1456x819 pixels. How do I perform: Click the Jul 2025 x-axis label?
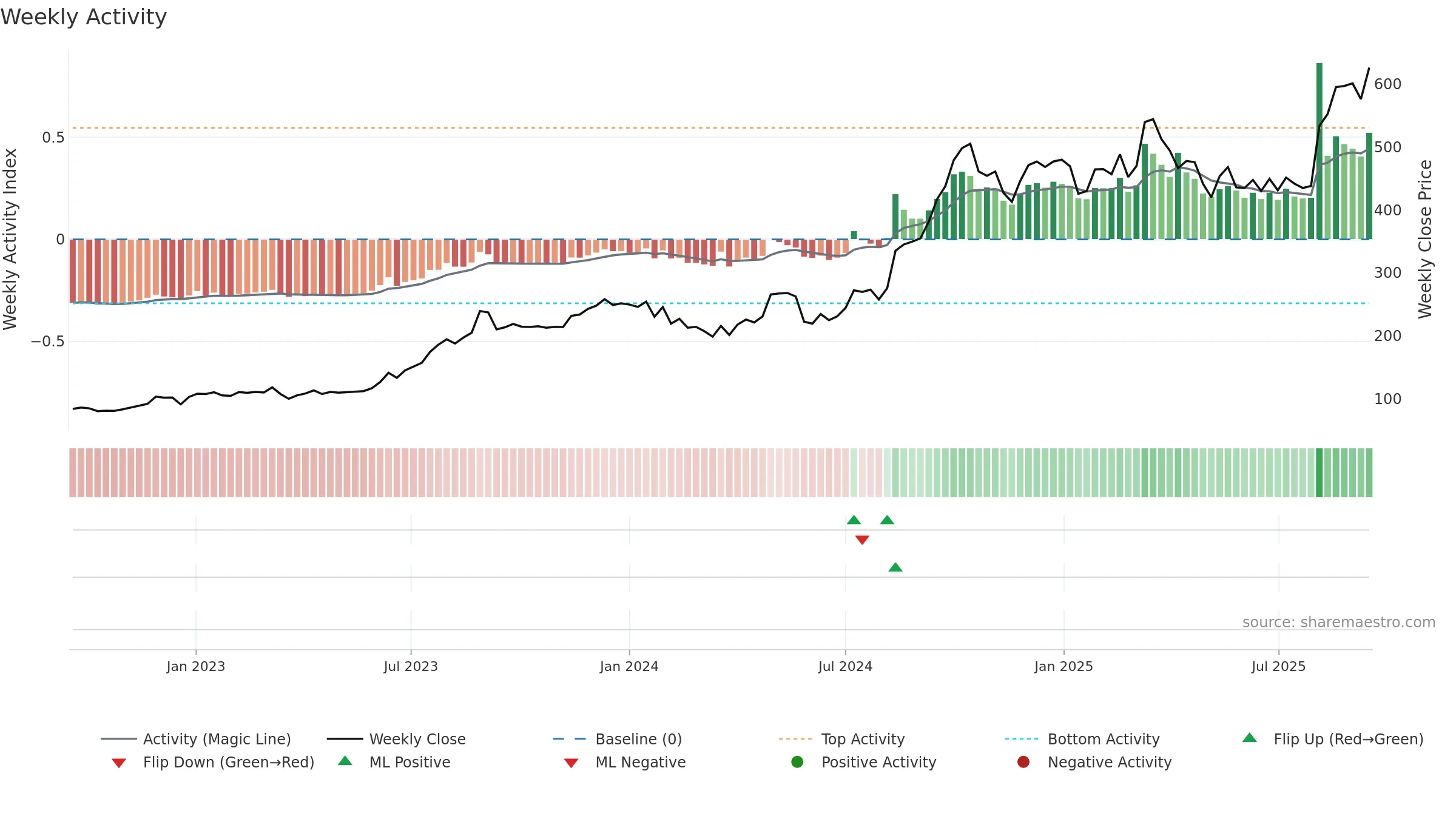(x=1278, y=667)
